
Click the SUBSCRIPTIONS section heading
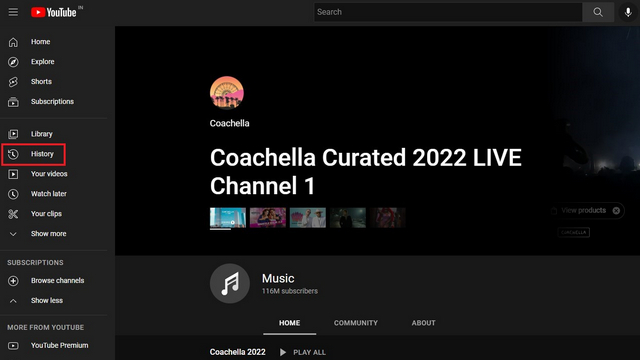(x=35, y=263)
